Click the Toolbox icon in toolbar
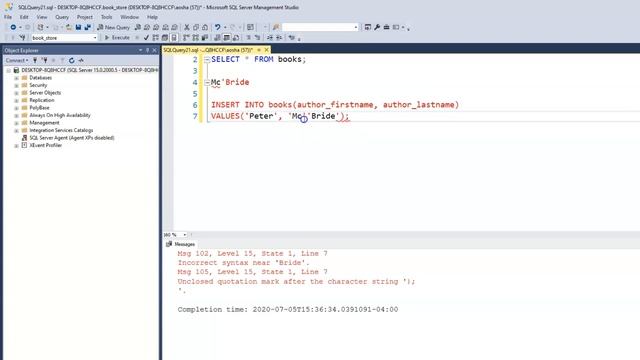 [386, 27]
